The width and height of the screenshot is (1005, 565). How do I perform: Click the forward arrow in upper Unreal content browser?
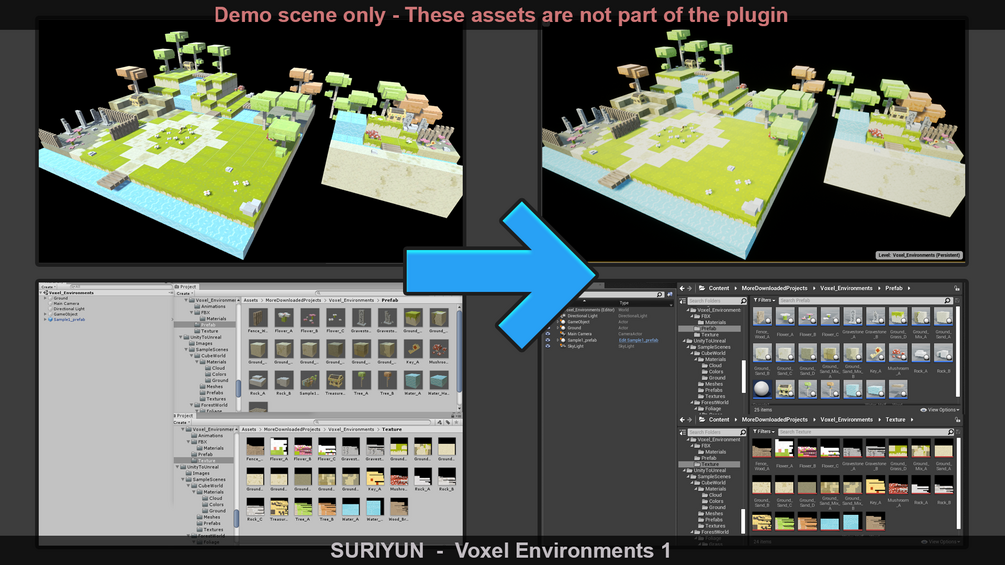[x=690, y=288]
